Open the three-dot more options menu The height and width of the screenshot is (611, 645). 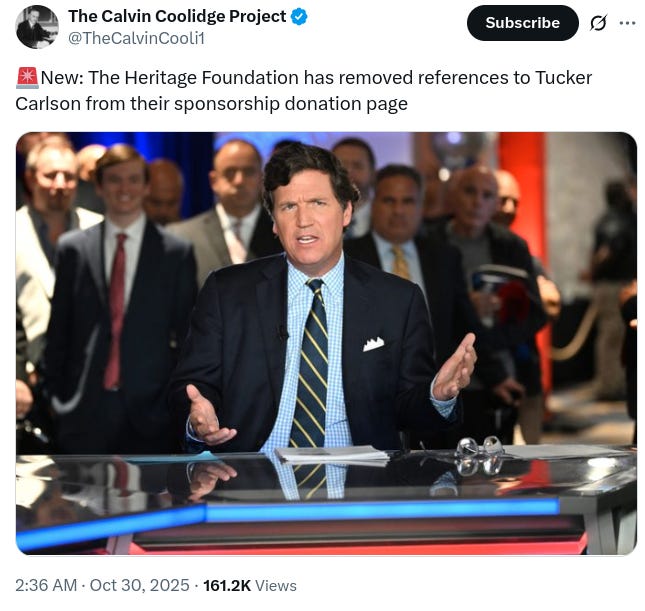627,23
